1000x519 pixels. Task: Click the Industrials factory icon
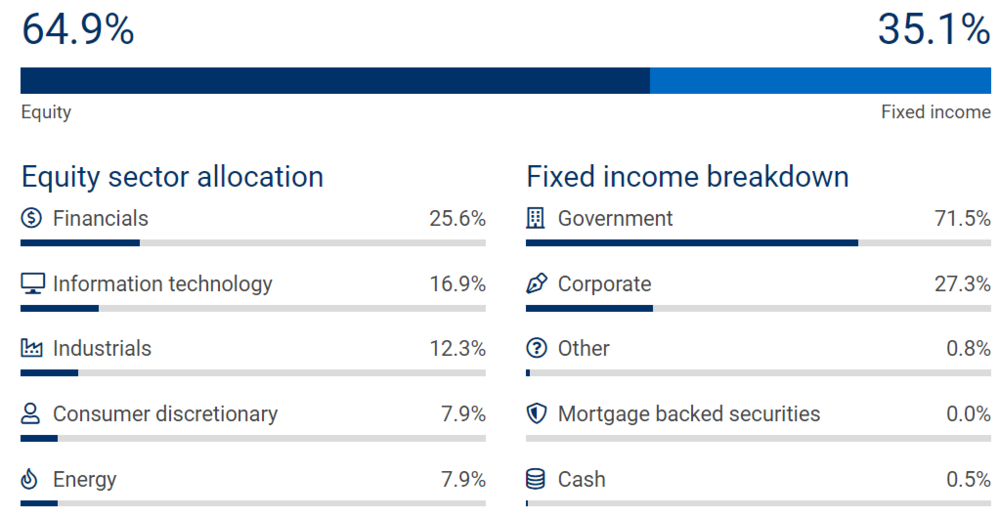[31, 348]
